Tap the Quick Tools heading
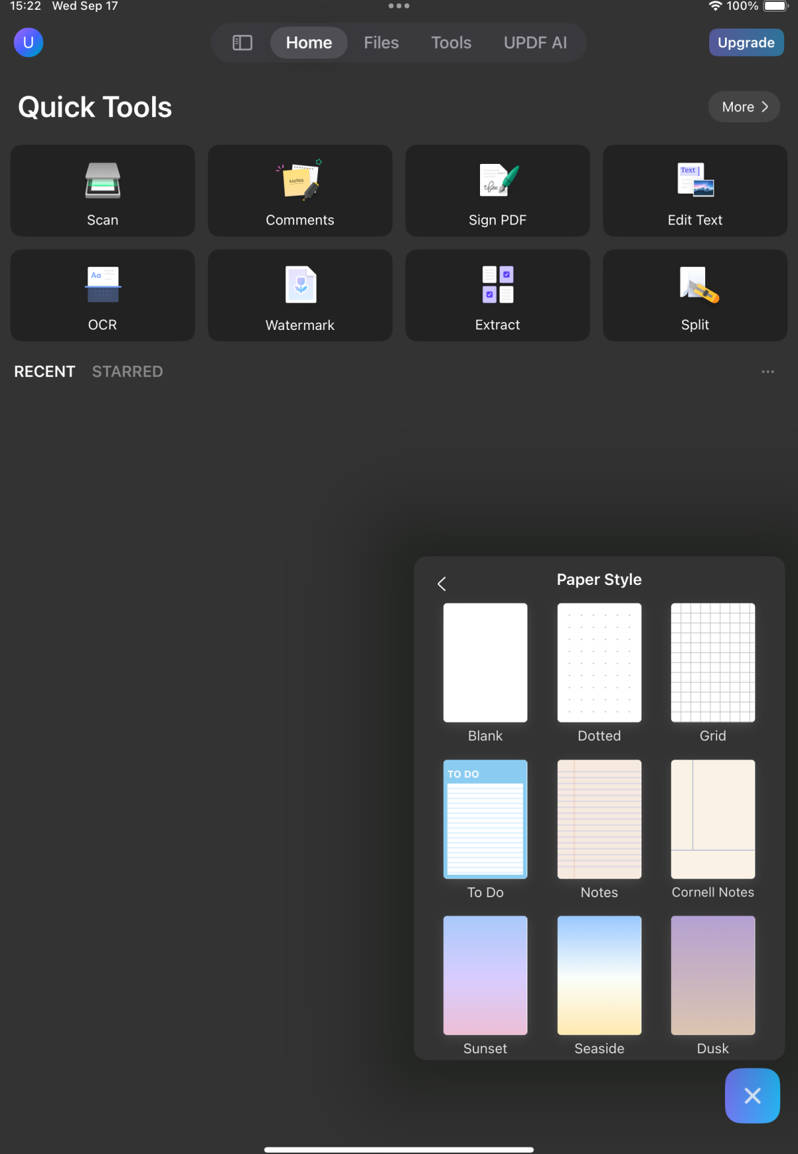Screen dimensions: 798x1154 point(95,107)
